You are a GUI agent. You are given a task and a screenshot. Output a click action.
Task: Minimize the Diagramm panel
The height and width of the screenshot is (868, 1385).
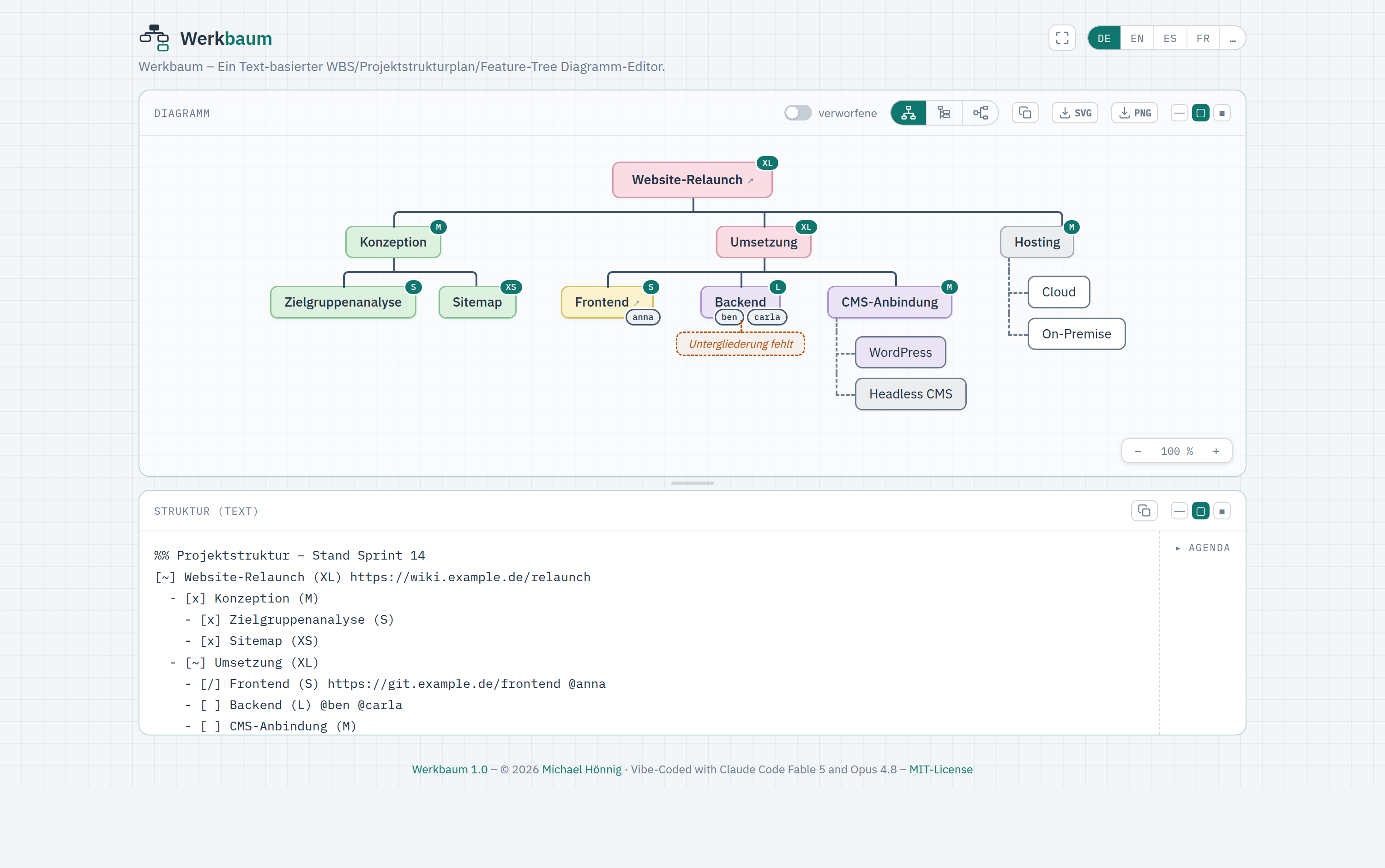point(1179,113)
